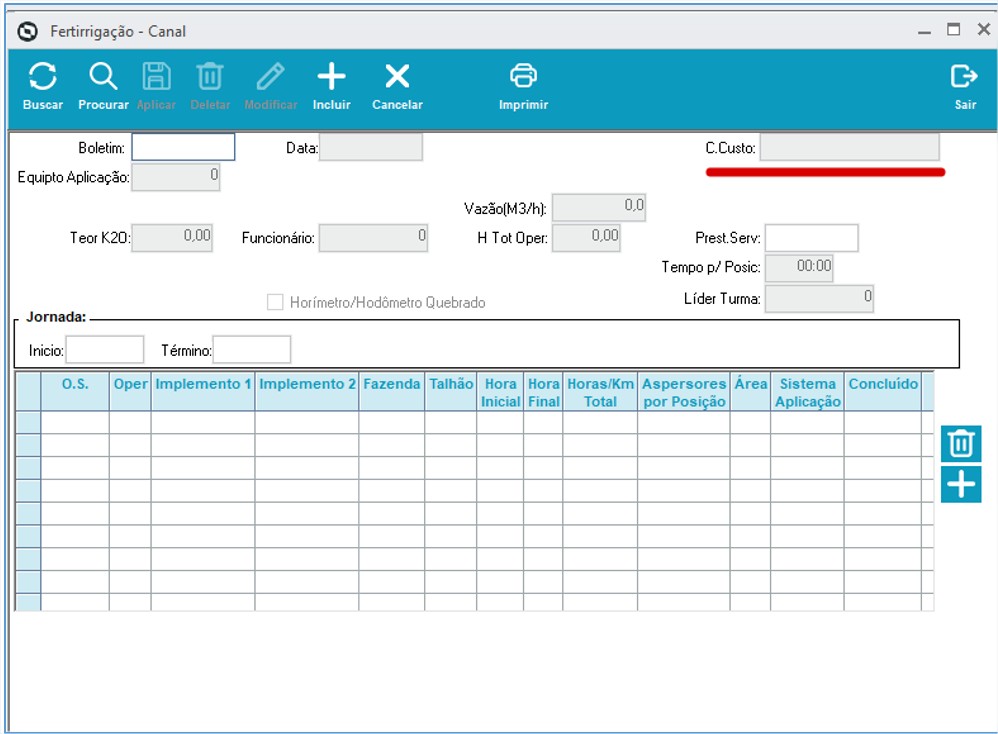Click the Oper column header
This screenshot has width=998, height=734.
(x=130, y=392)
